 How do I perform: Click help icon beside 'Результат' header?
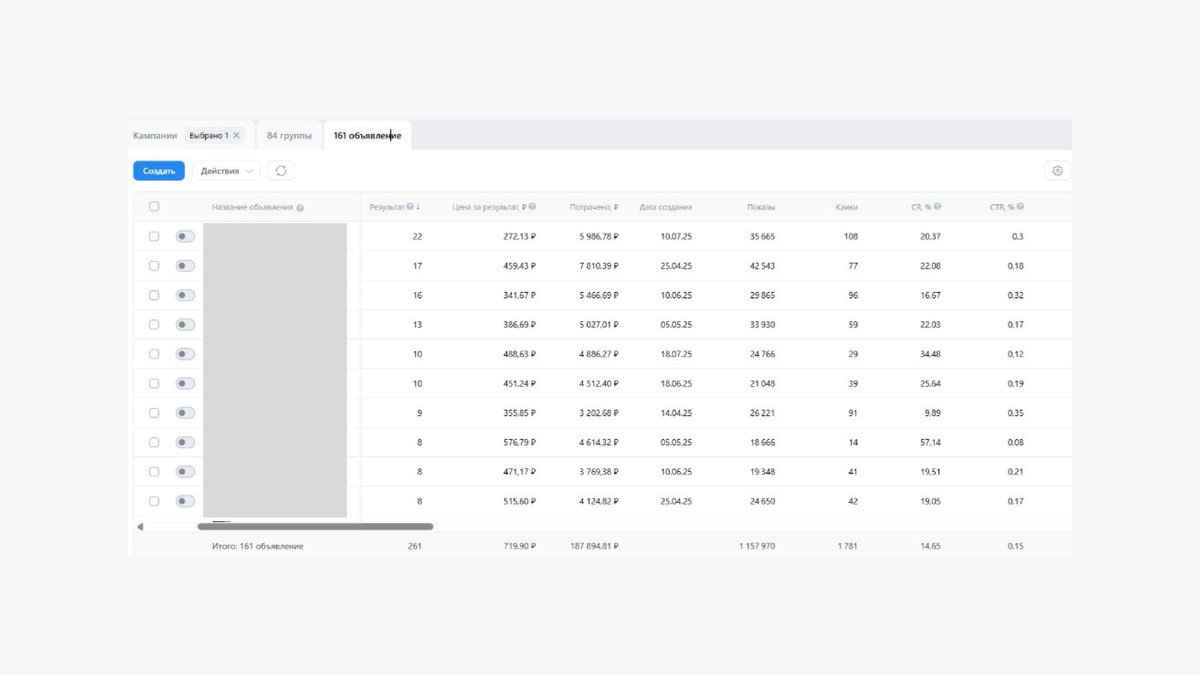click(410, 207)
